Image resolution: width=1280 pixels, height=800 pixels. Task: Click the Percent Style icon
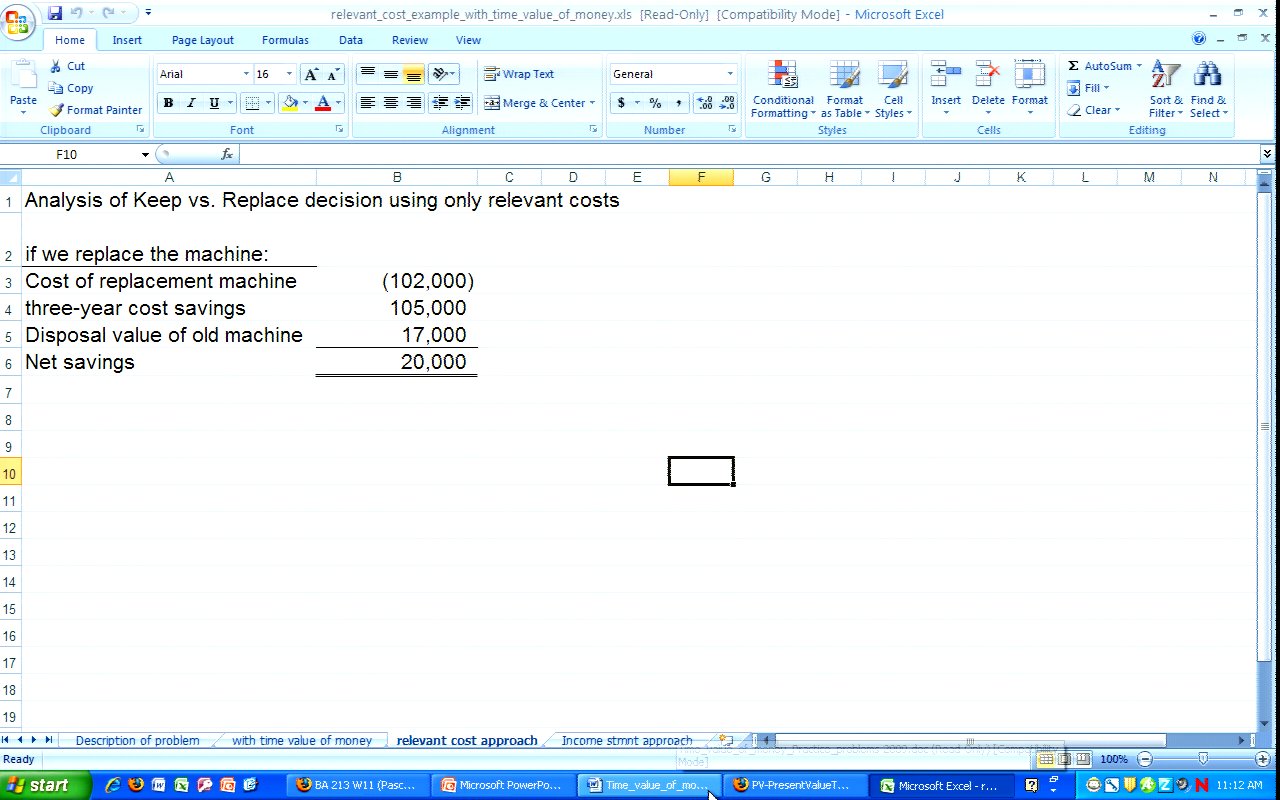pos(655,103)
